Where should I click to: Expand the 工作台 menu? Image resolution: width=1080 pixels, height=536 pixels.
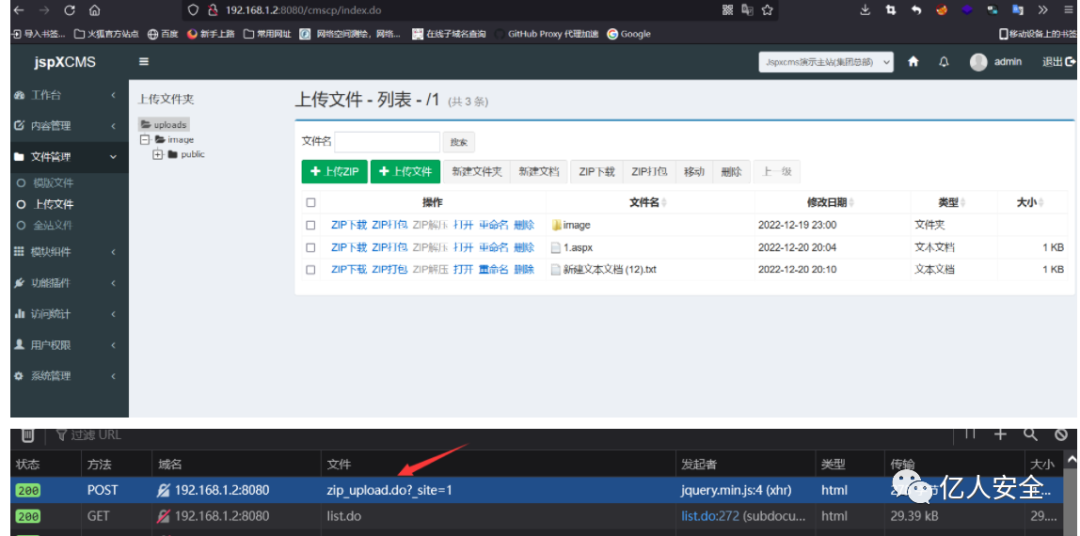tap(69, 95)
